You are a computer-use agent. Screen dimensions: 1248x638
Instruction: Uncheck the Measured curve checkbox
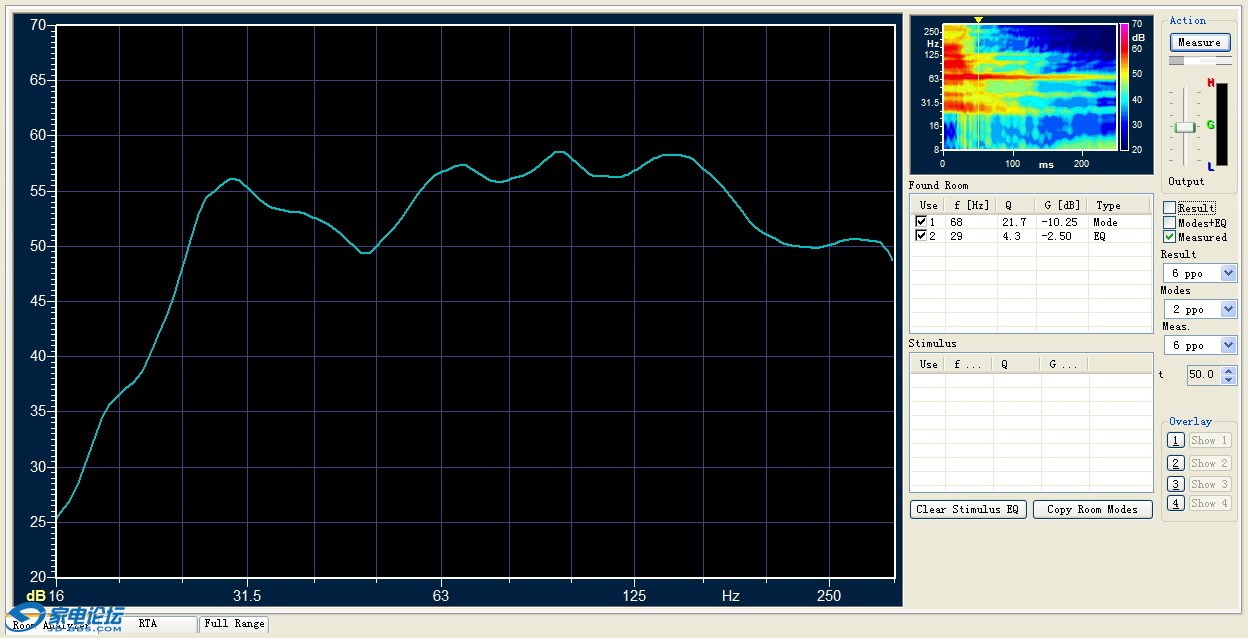(x=1170, y=237)
